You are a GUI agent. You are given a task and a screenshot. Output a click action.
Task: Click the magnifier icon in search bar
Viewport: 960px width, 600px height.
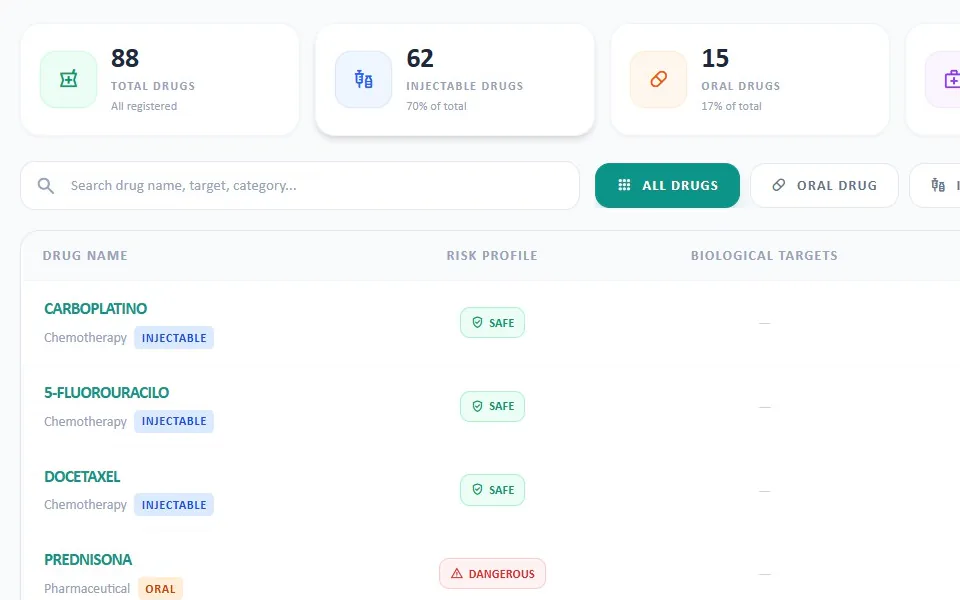point(46,186)
